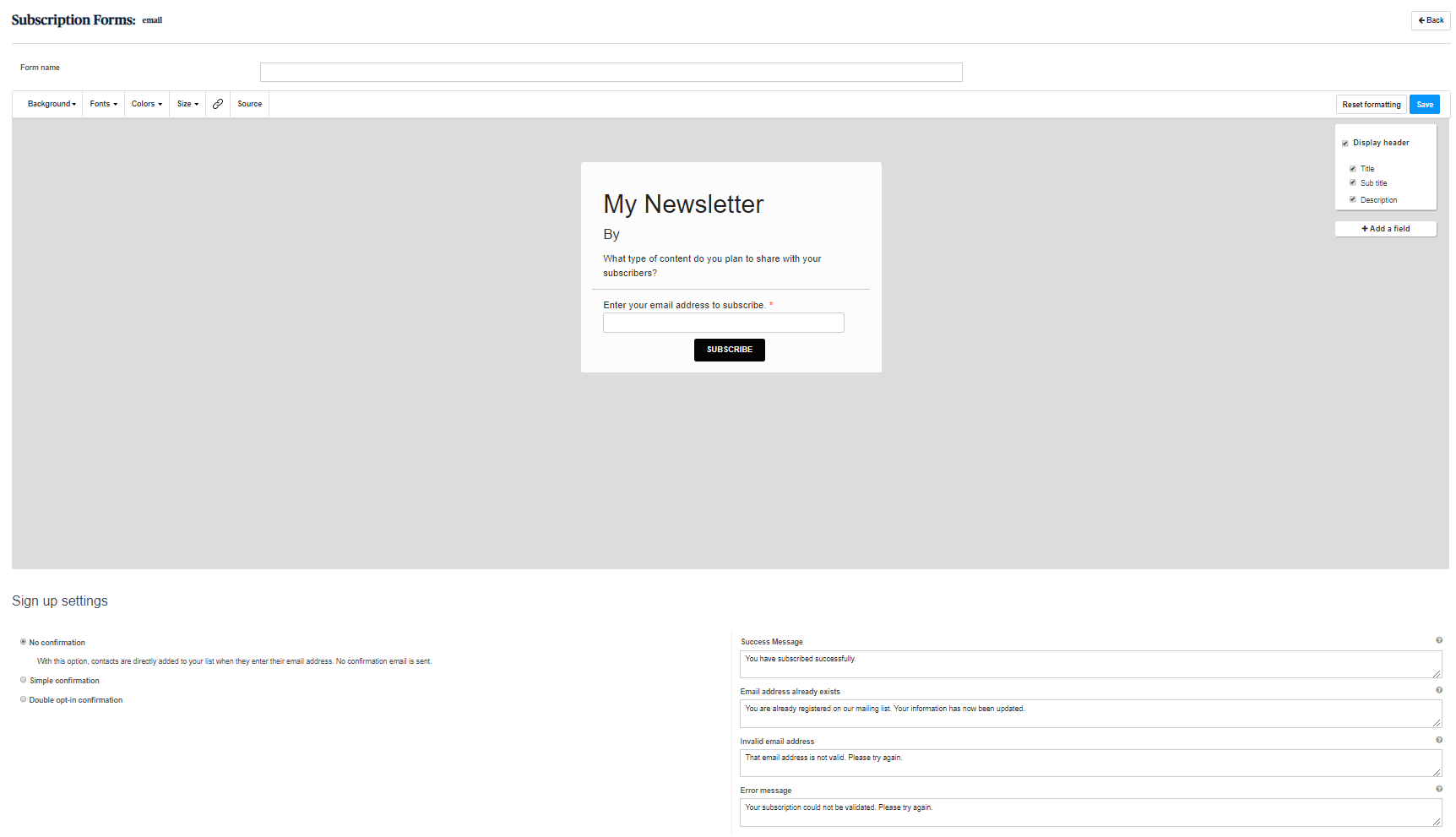This screenshot has height=837, width=1456.
Task: Click the blue Save button
Action: point(1425,105)
